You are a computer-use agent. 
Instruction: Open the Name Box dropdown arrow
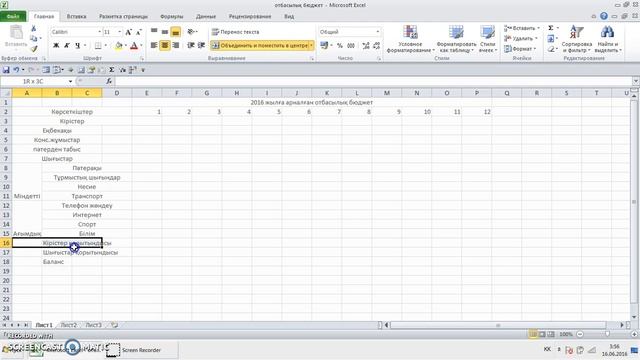click(x=70, y=81)
